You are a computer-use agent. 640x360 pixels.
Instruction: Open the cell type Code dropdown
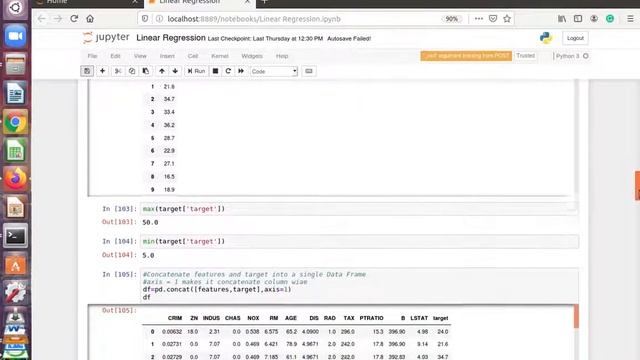click(273, 71)
